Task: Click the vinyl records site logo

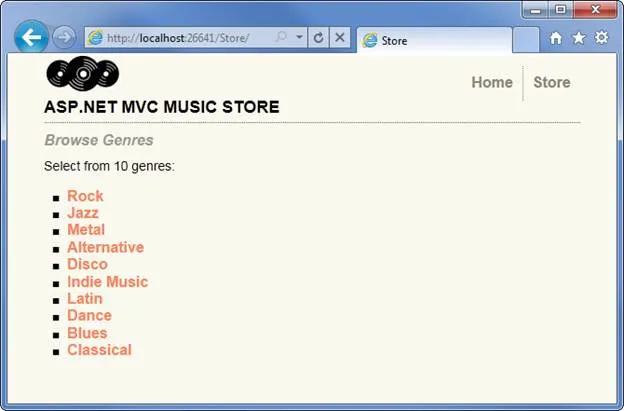Action: (83, 73)
